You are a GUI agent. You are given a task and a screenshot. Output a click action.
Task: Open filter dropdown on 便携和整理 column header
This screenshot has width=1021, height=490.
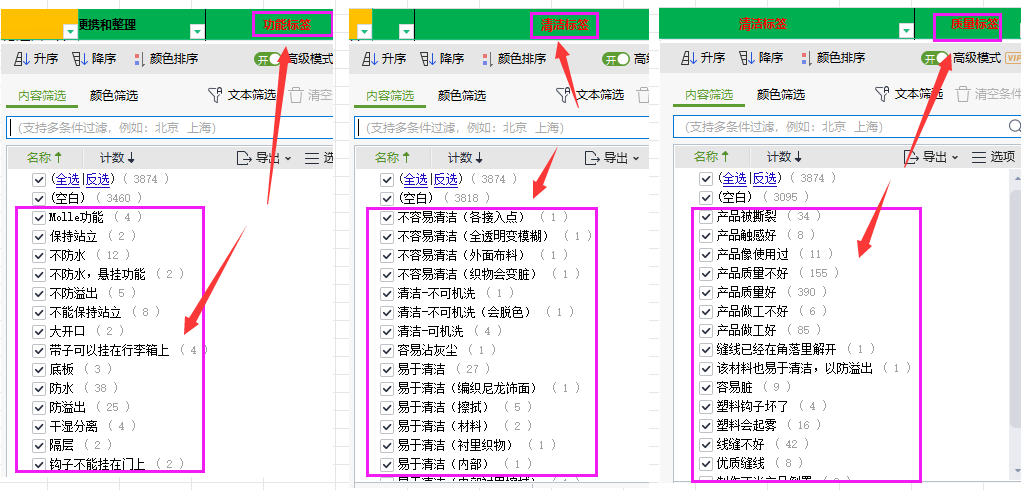[x=70, y=31]
